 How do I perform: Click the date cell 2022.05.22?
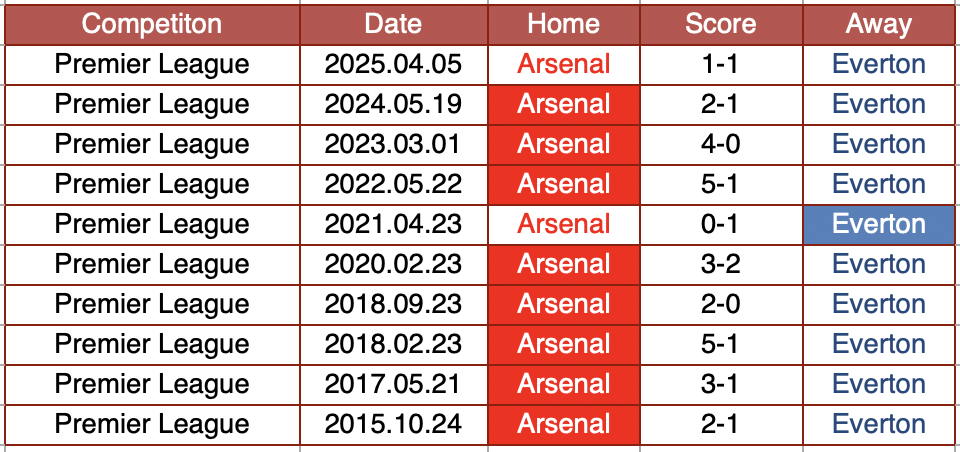click(x=393, y=184)
